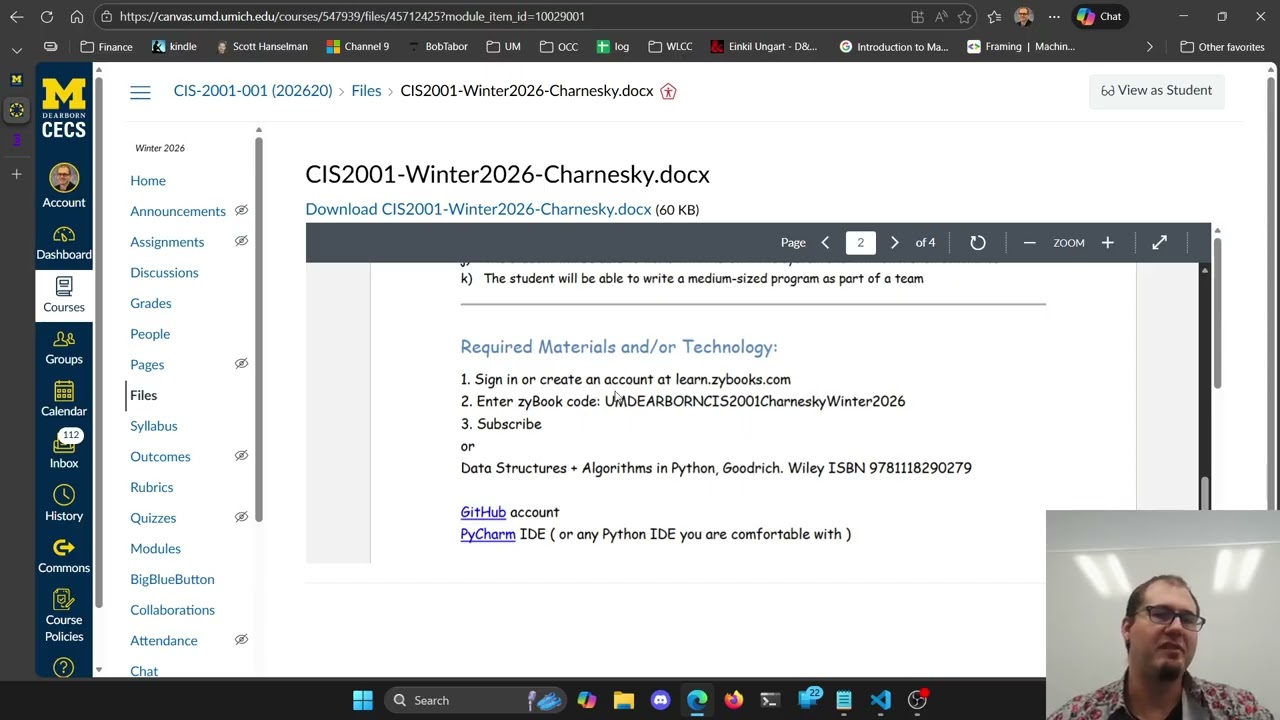Rotate the document preview
1280x720 pixels.
978,243
